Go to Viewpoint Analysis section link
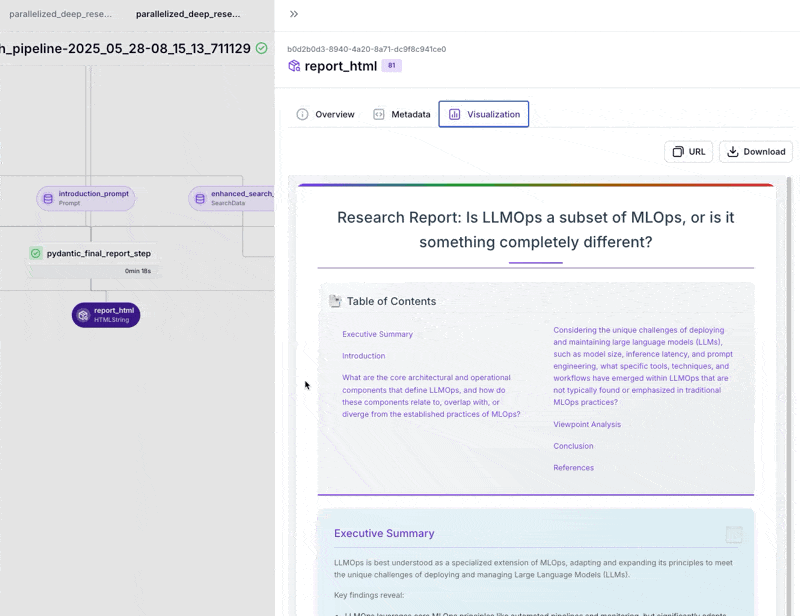 point(587,424)
